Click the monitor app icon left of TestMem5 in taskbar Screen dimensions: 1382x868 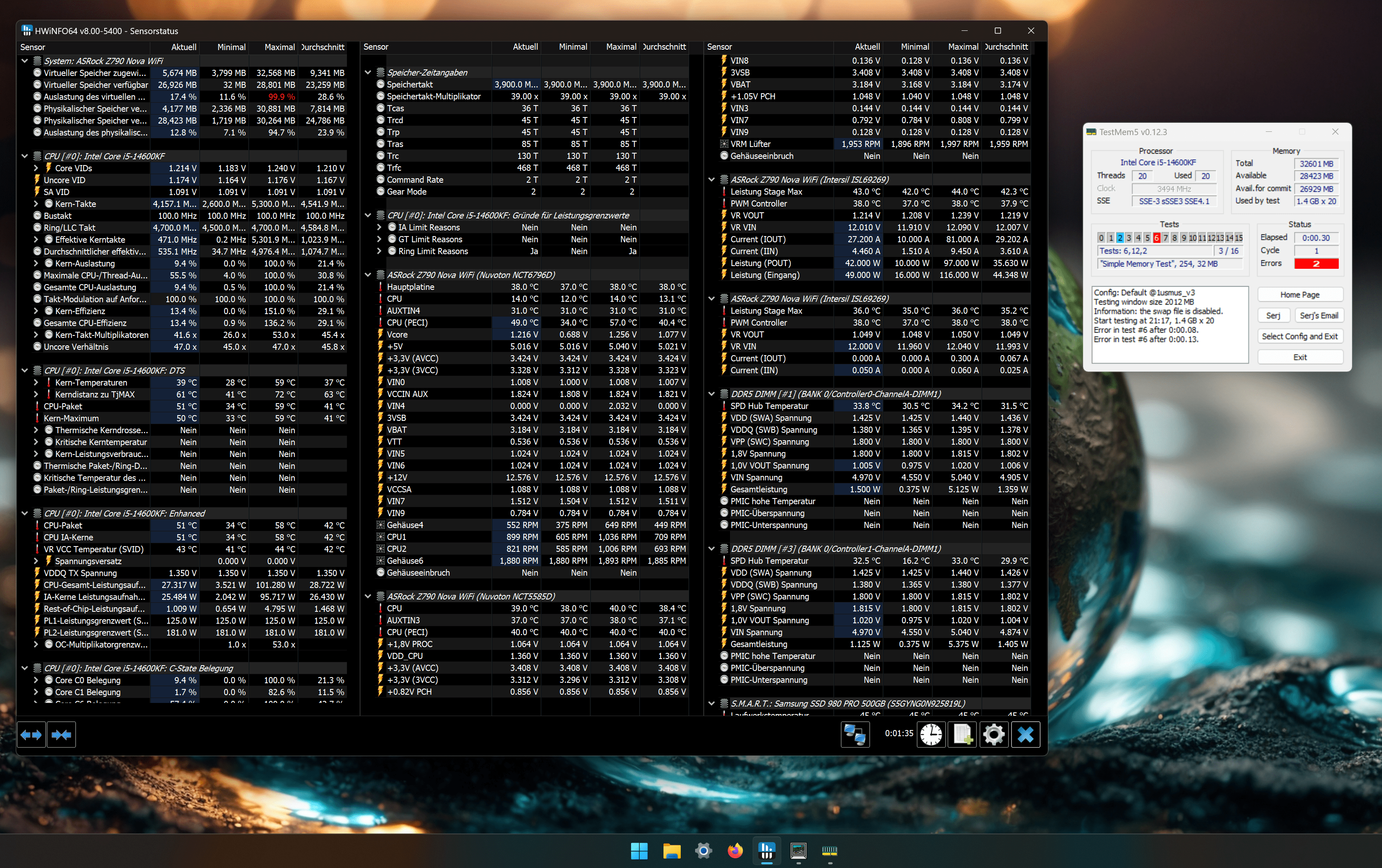coord(798,851)
